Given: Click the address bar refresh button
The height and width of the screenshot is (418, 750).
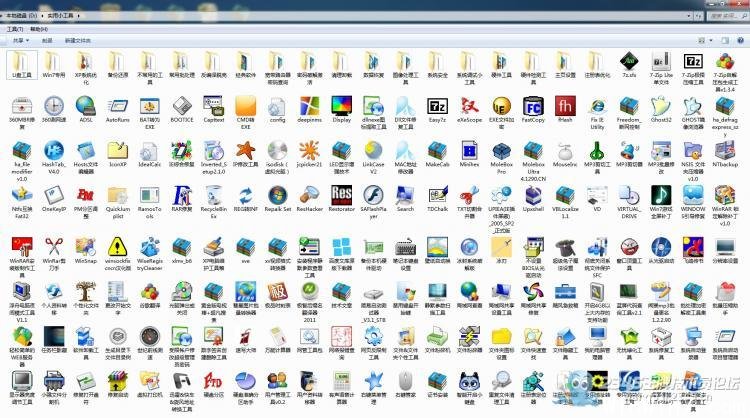Looking at the screenshot, I should [698, 16].
